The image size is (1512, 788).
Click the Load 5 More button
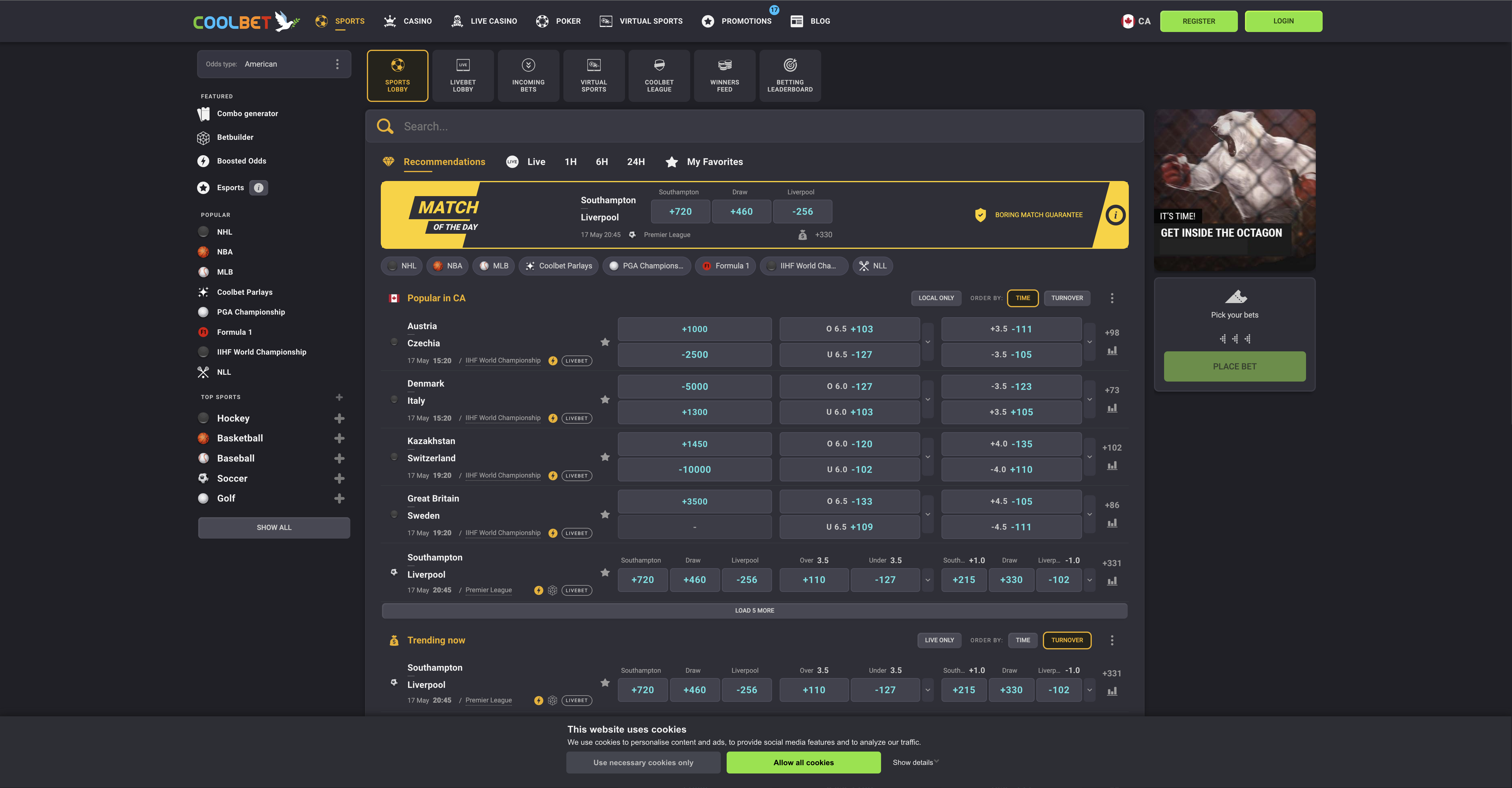click(754, 611)
